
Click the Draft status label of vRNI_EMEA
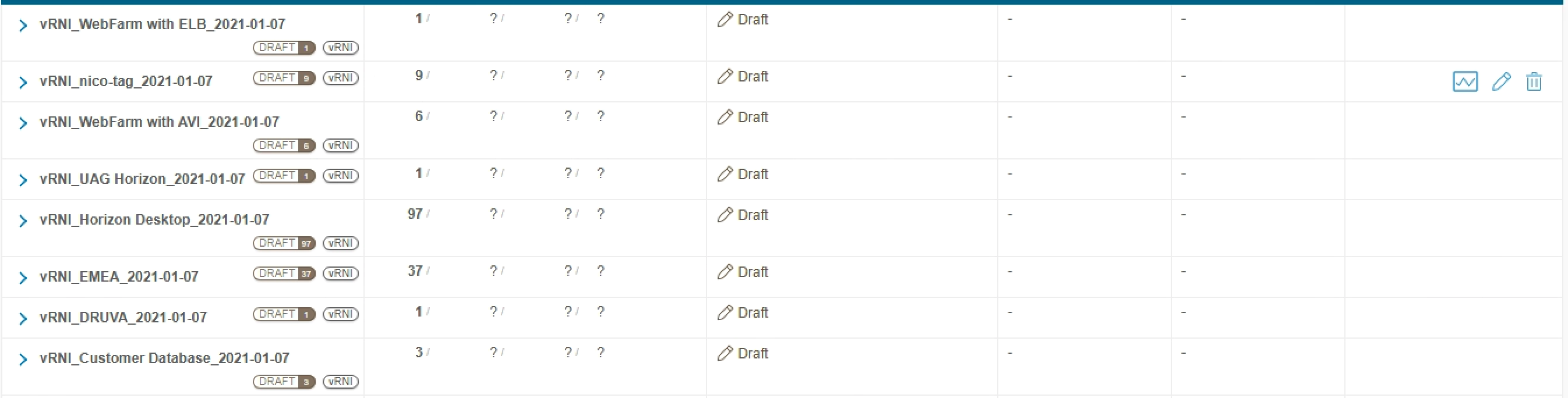[753, 272]
